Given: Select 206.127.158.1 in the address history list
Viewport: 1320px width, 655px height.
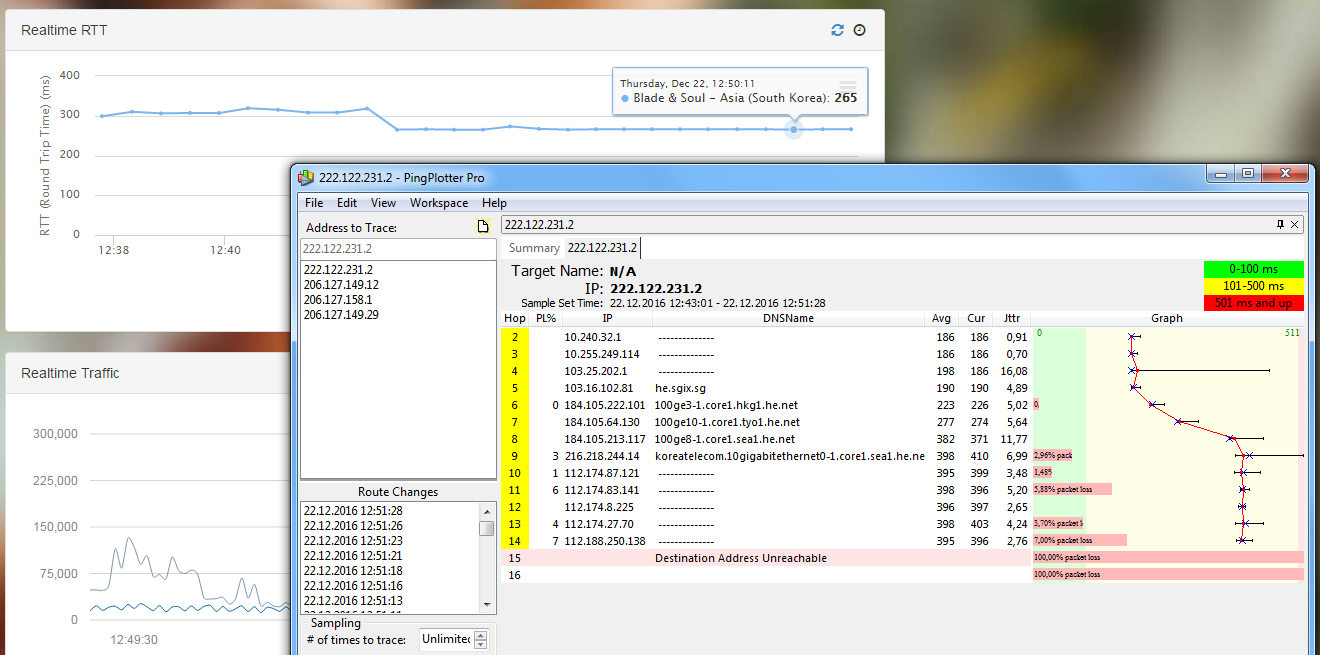Looking at the screenshot, I should click(x=338, y=300).
